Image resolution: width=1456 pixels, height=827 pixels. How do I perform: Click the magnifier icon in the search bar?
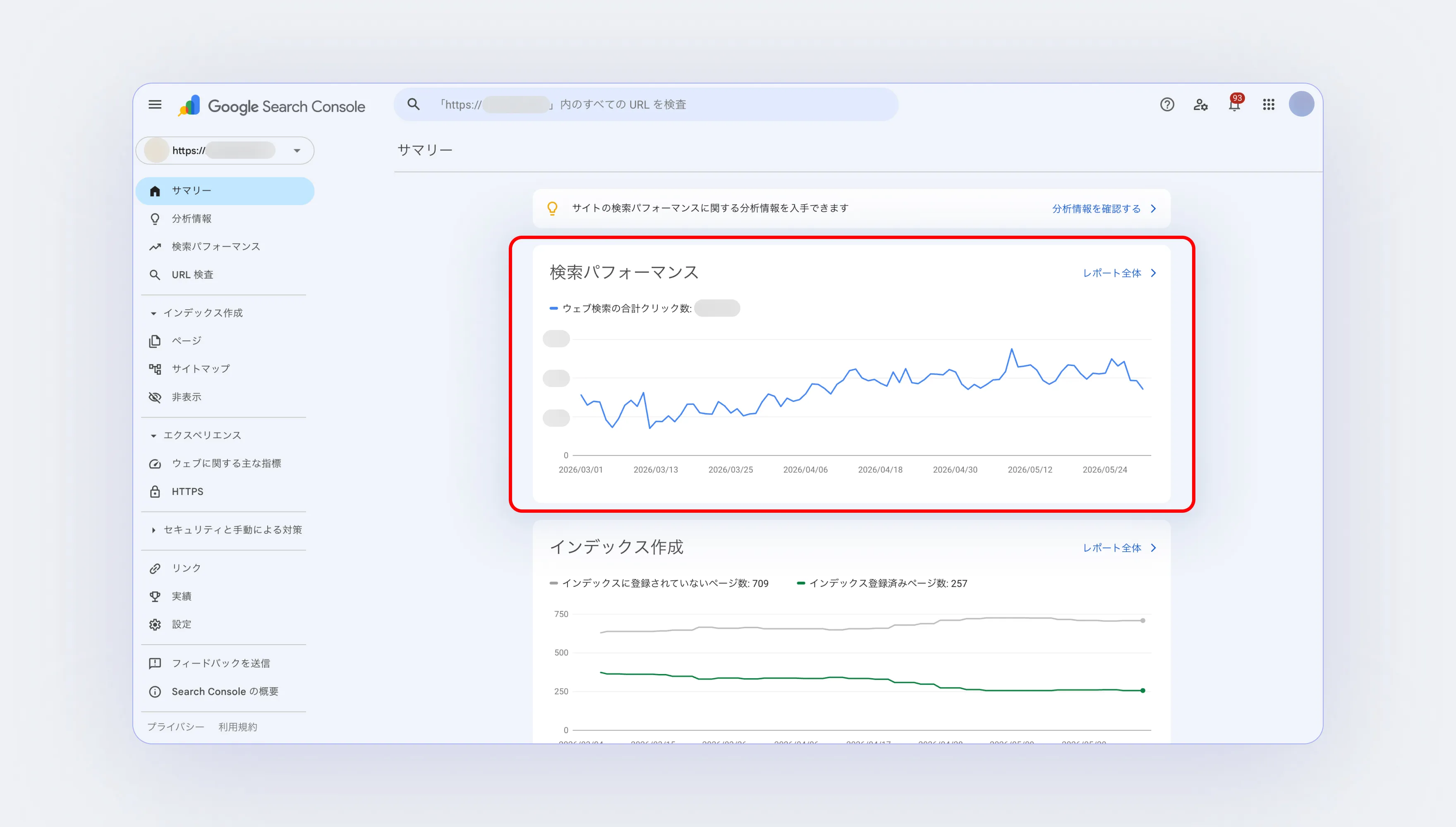[414, 105]
